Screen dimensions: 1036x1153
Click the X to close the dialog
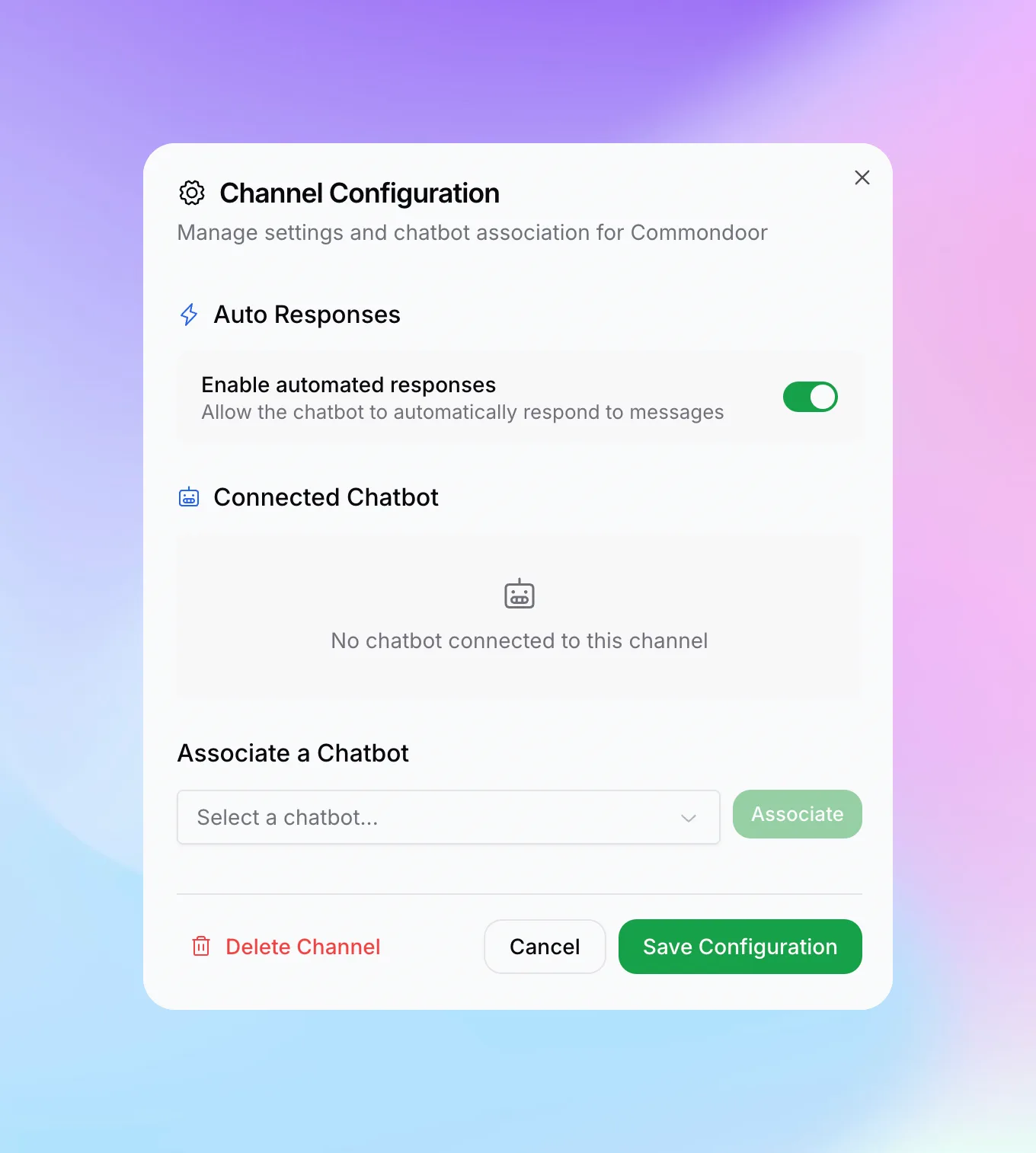(x=862, y=177)
